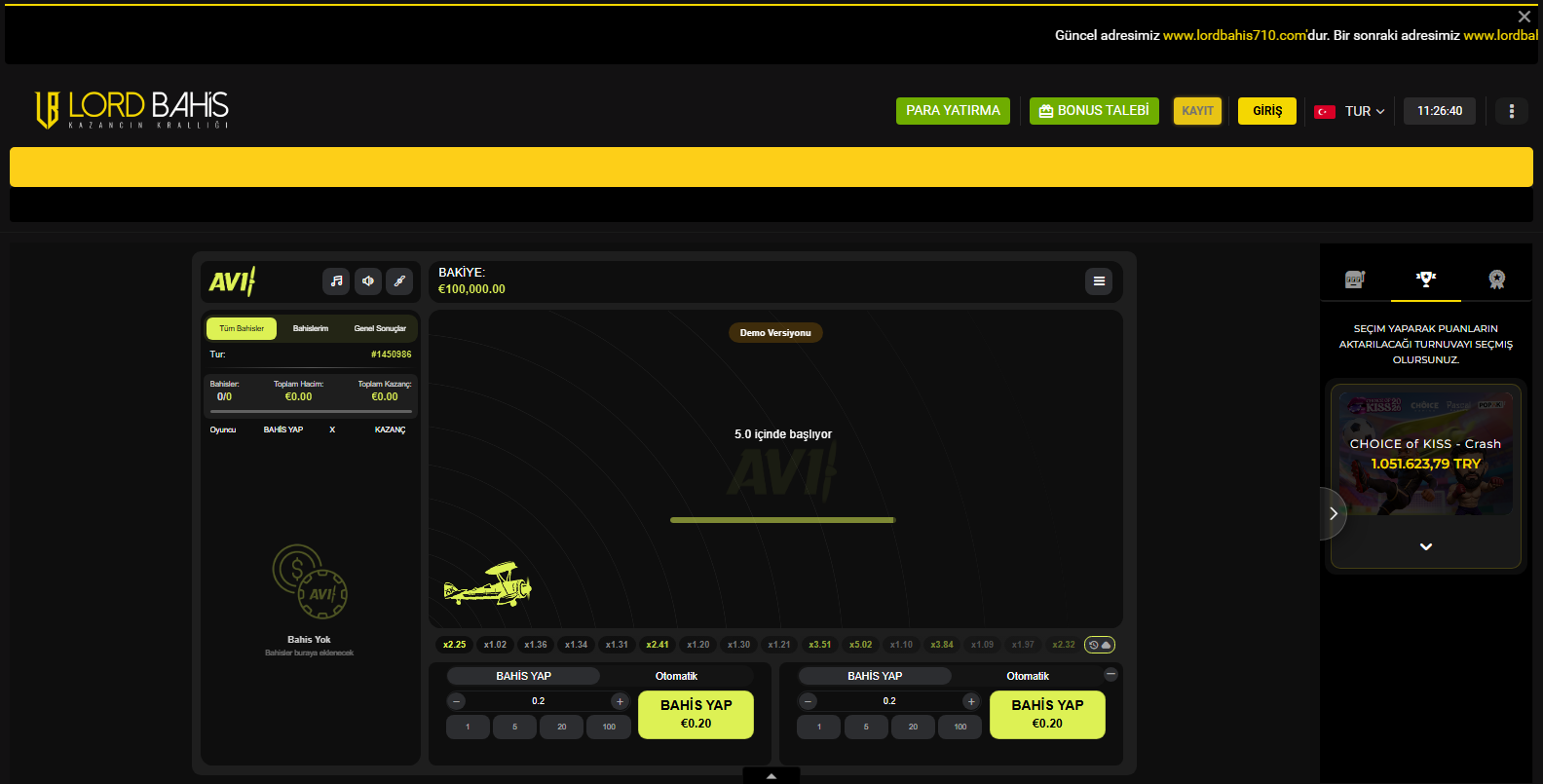Open round history clock icon

[x=1100, y=645]
